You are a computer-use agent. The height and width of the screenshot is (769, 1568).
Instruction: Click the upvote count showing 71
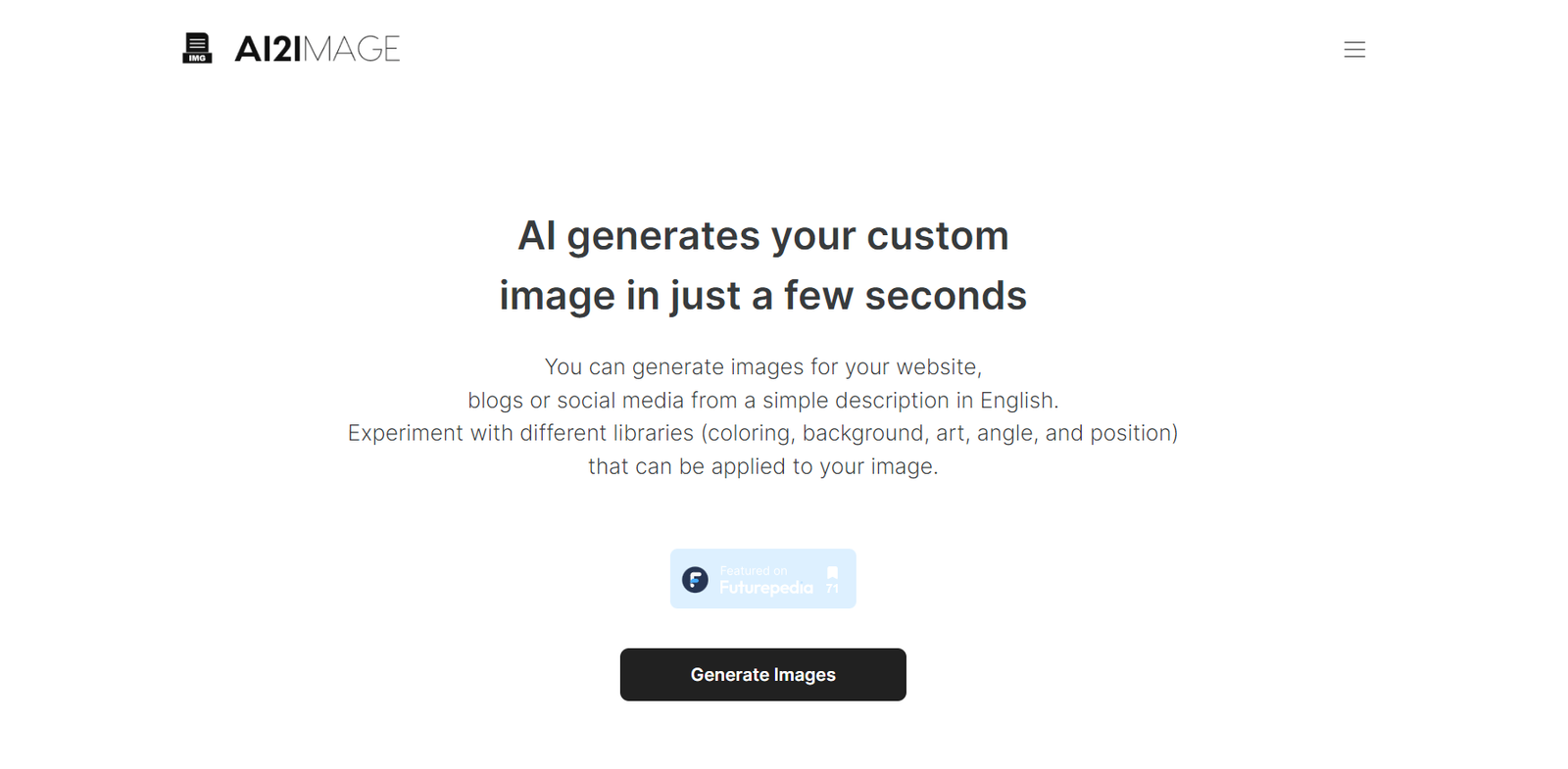click(831, 588)
